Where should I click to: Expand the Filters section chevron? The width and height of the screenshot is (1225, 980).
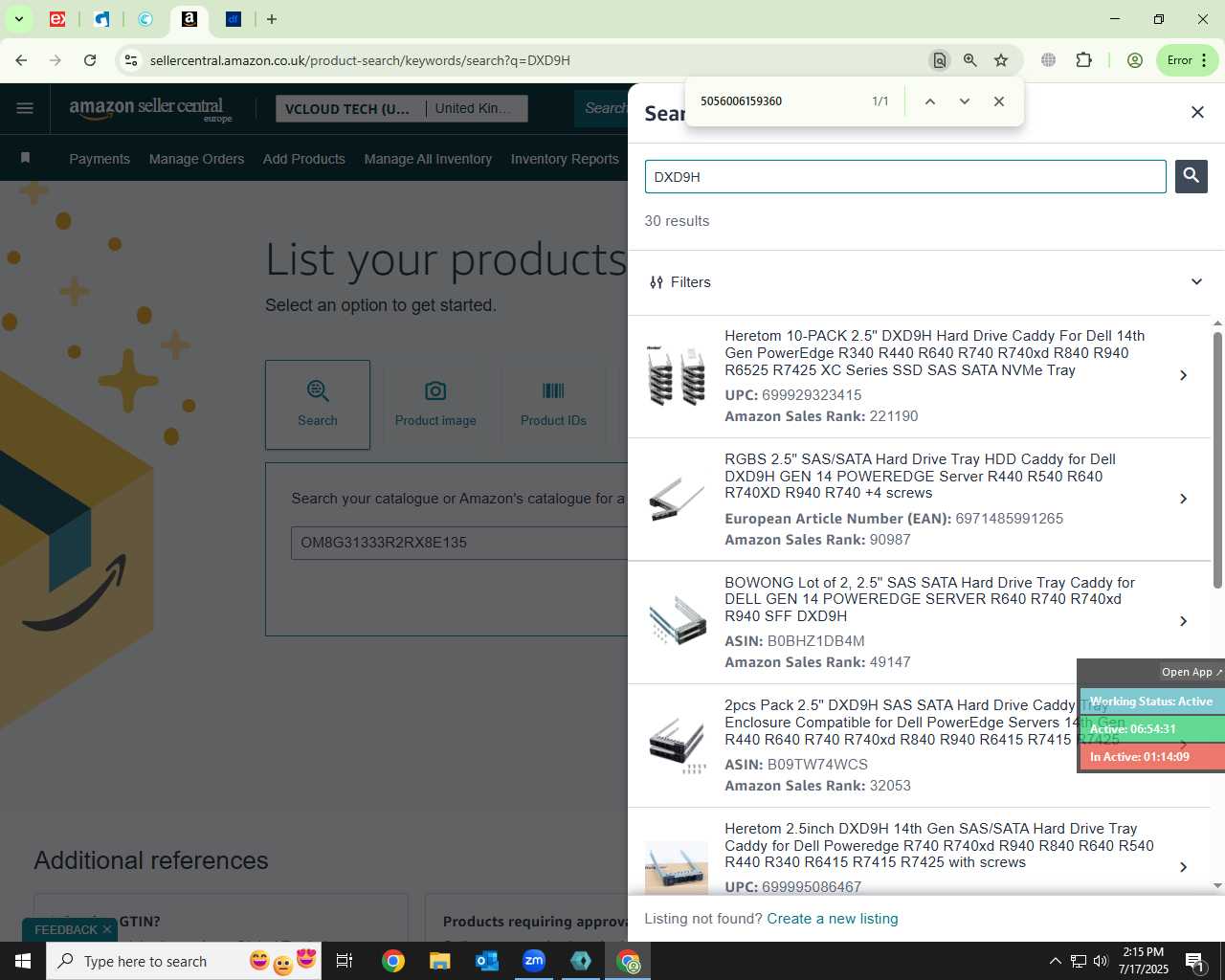pyautogui.click(x=1196, y=281)
